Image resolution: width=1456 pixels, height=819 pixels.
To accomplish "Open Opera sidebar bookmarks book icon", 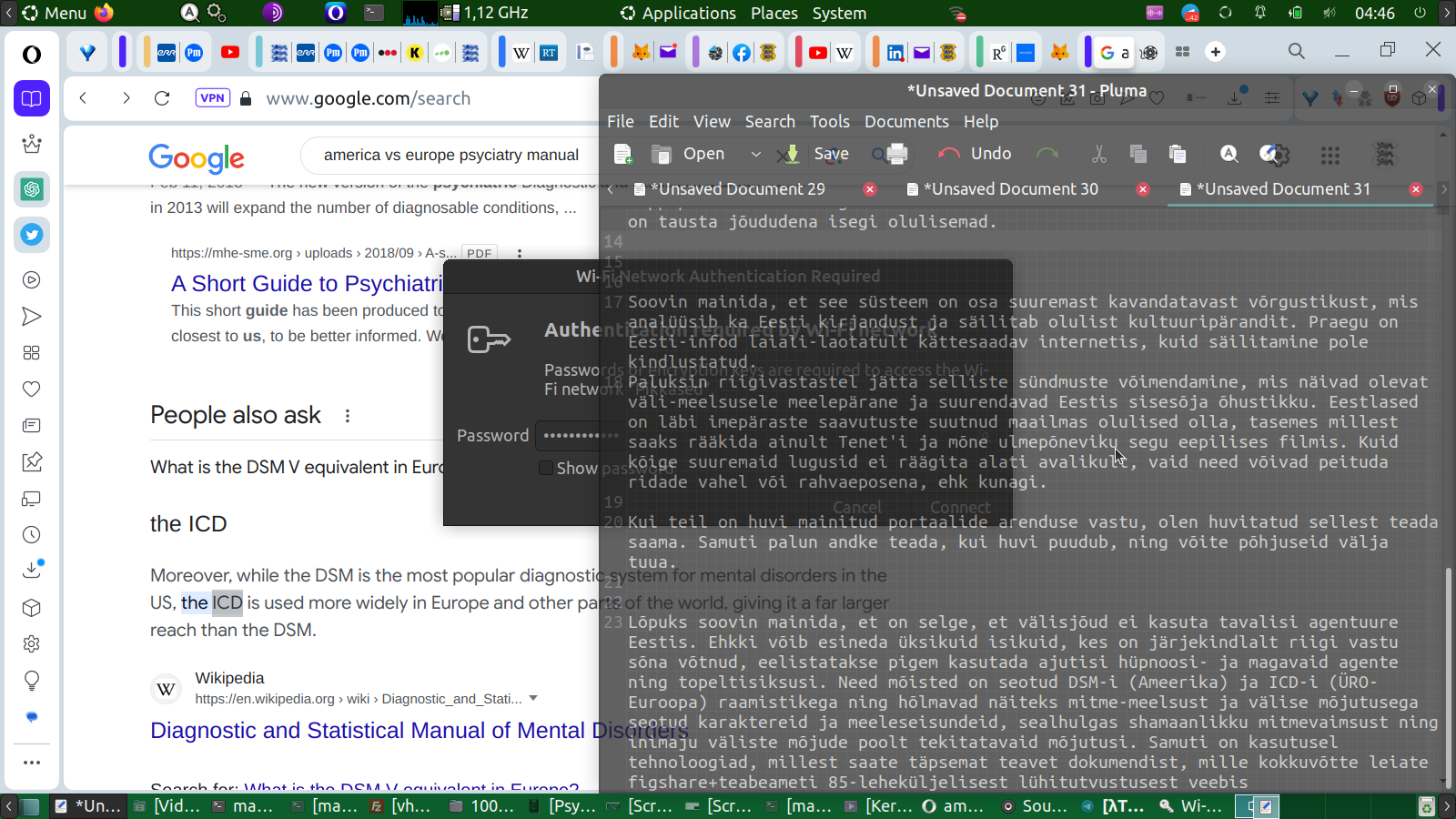I will pos(32,98).
